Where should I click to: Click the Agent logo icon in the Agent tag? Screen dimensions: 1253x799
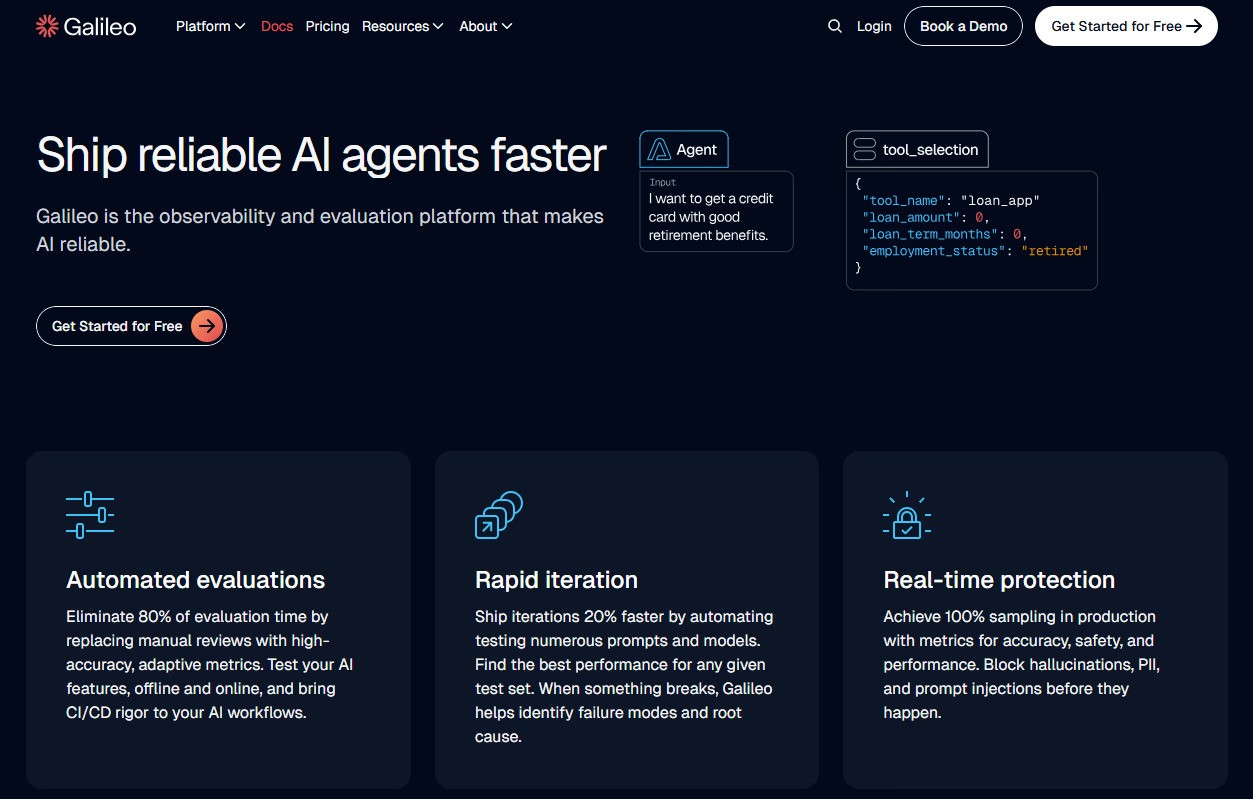(659, 150)
